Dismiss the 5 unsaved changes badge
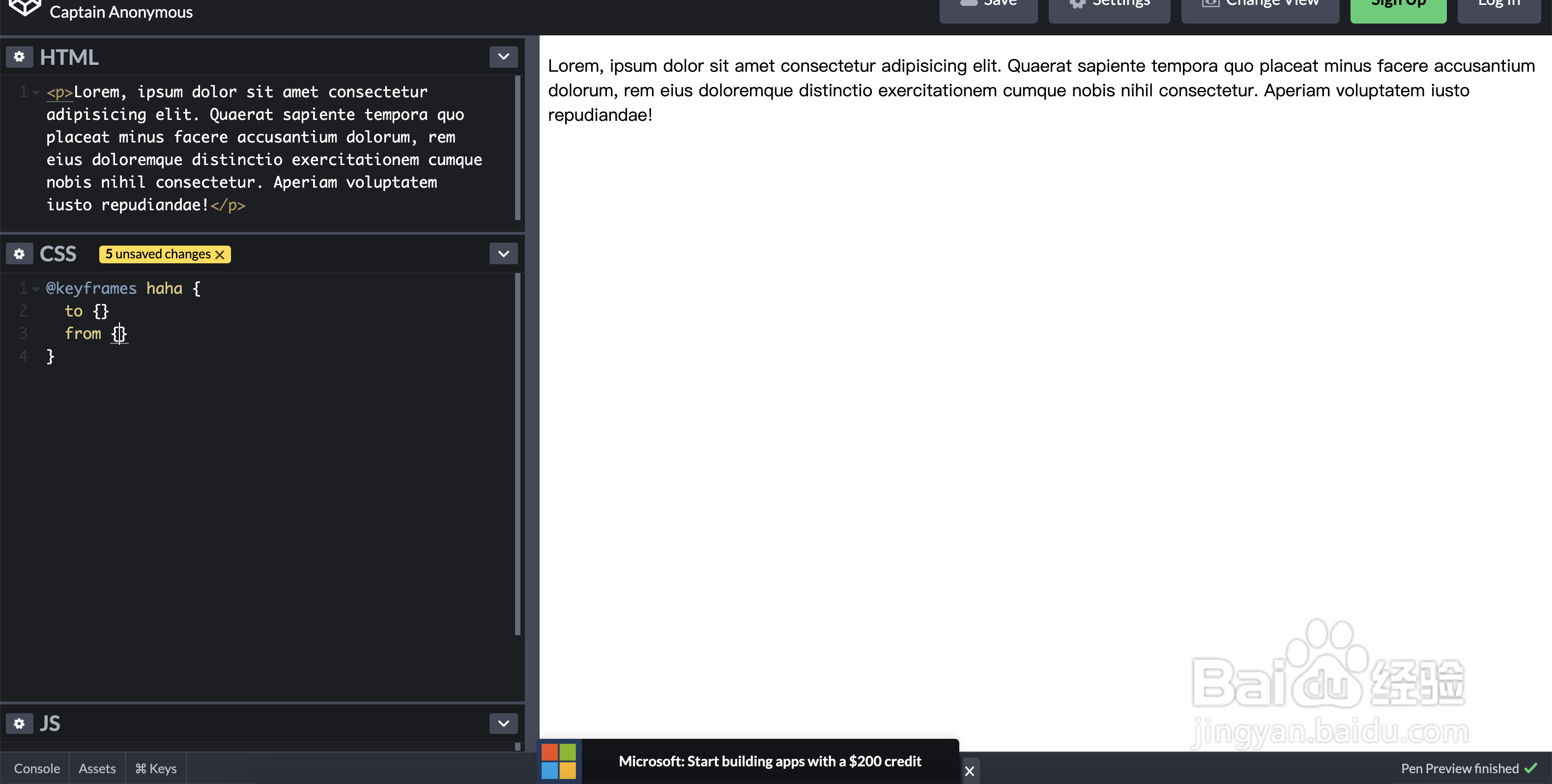The width and height of the screenshot is (1552, 784). pyautogui.click(x=220, y=255)
